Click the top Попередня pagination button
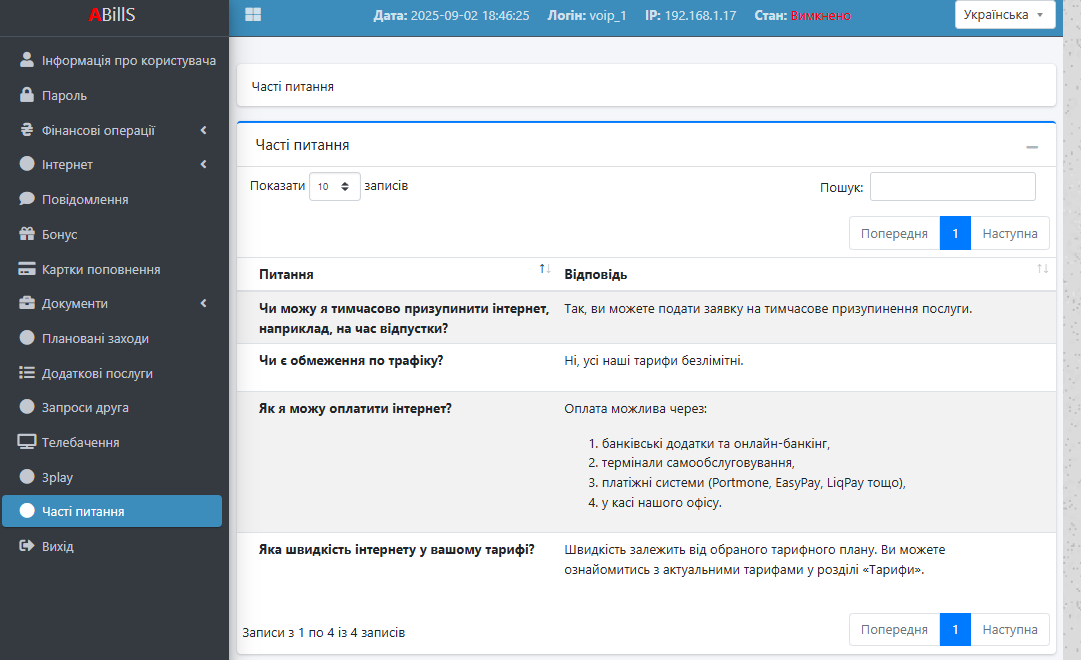 (894, 233)
